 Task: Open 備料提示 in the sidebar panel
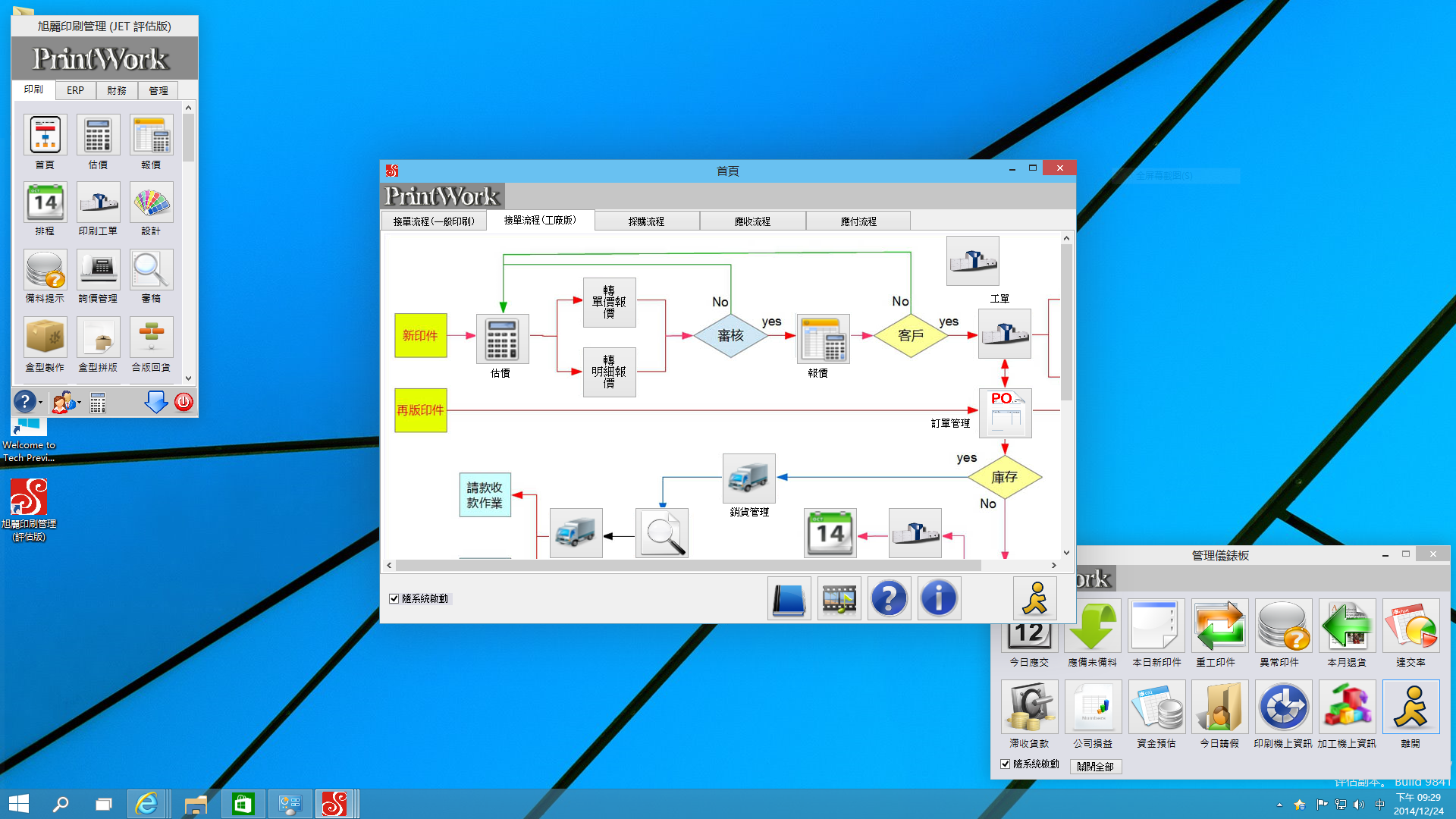pyautogui.click(x=45, y=269)
